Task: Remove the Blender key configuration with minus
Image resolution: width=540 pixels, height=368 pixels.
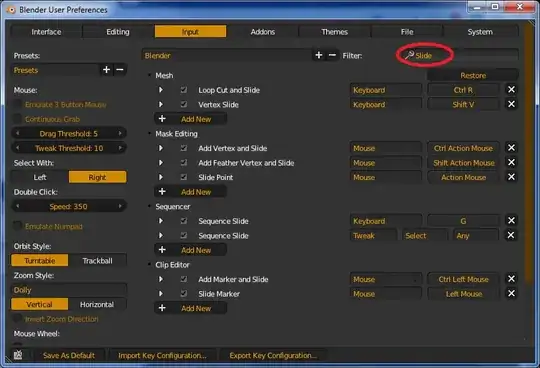Action: (332, 55)
